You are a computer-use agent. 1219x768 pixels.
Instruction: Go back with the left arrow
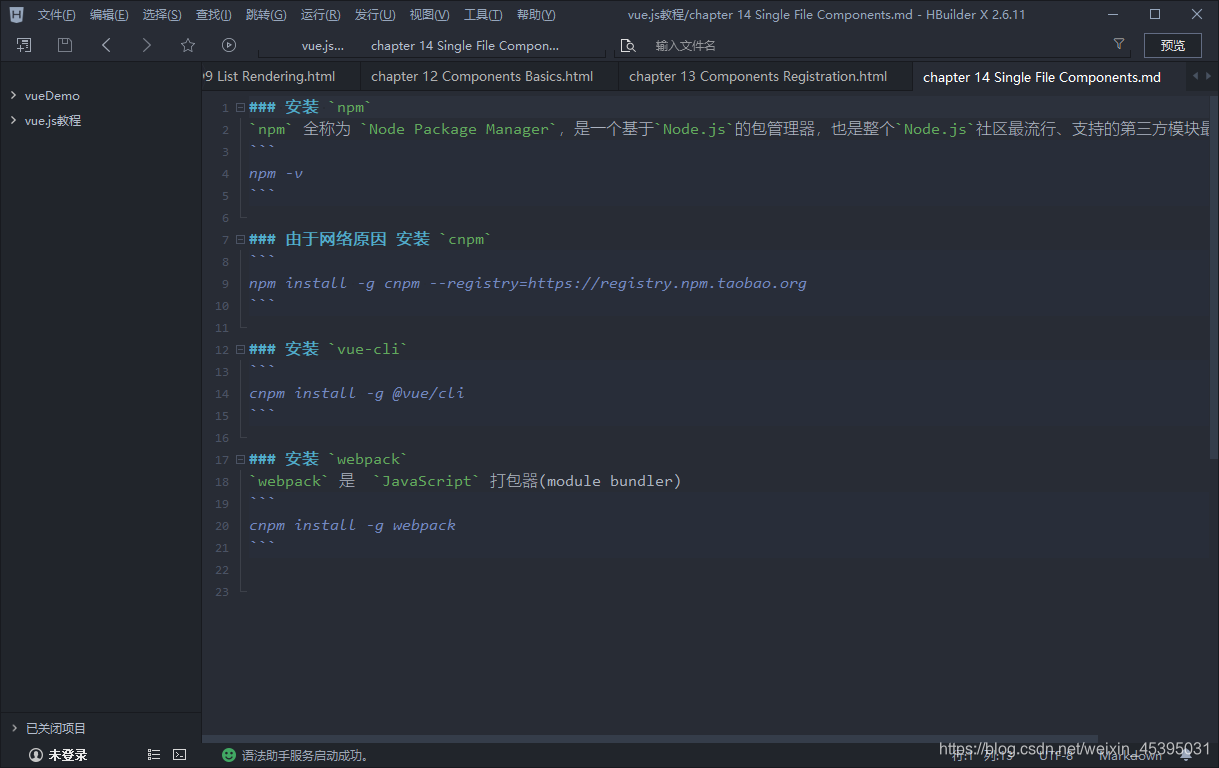point(106,45)
